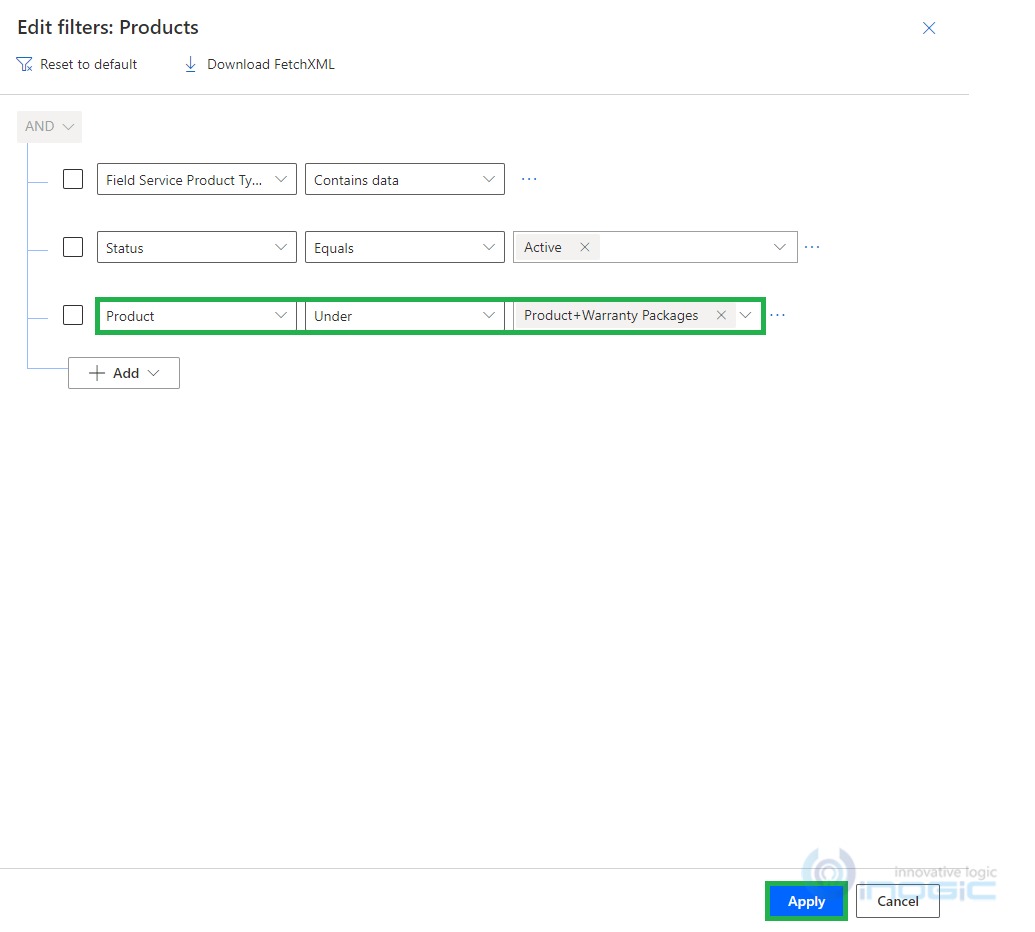Open the Active status value picker
The image size is (1035, 932).
coord(780,246)
